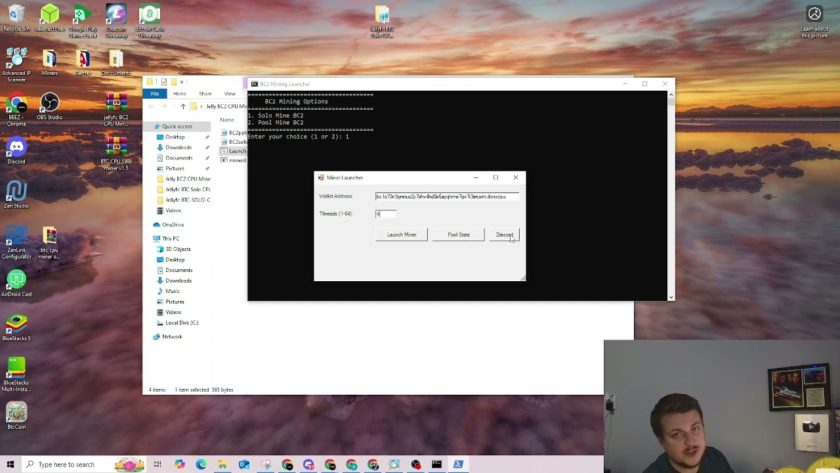Screen dimensions: 840x473
Task: Switch to the View tab in Explorer
Action: (x=229, y=93)
